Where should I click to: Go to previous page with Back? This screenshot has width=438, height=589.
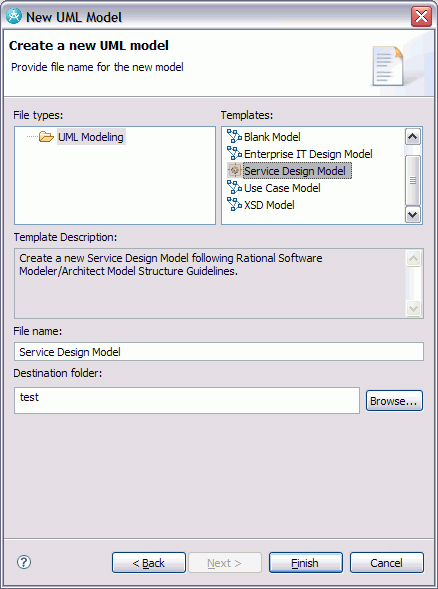(x=149, y=562)
